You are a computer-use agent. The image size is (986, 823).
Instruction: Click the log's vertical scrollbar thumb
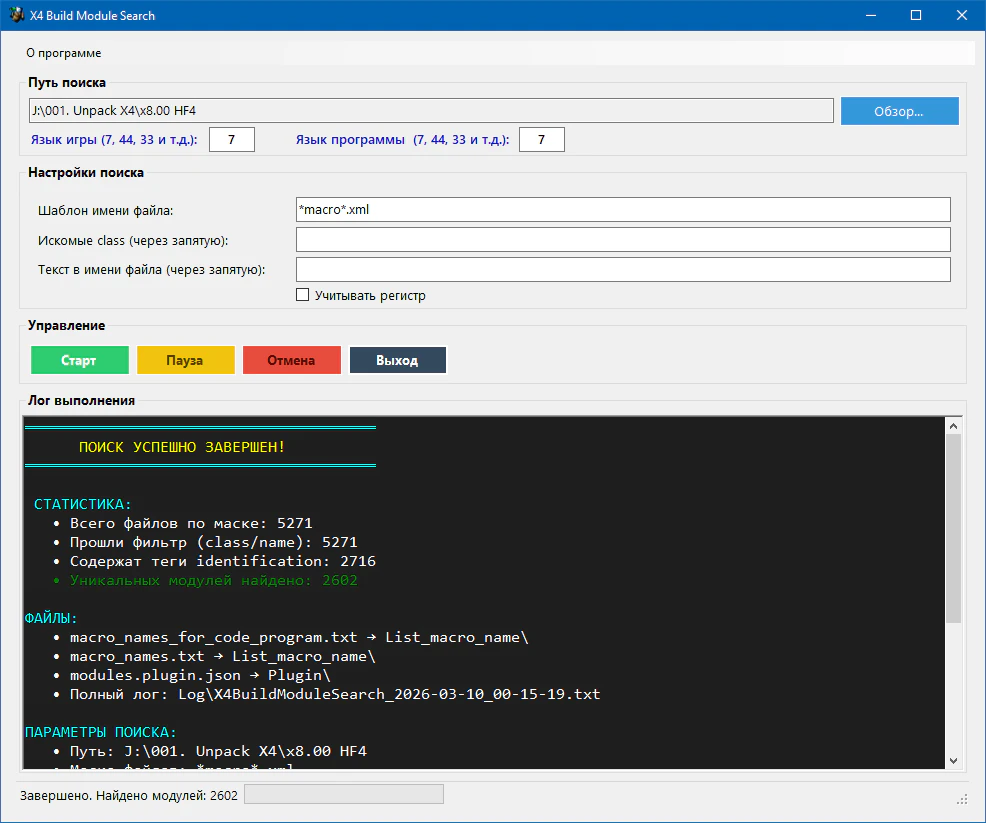(953, 528)
